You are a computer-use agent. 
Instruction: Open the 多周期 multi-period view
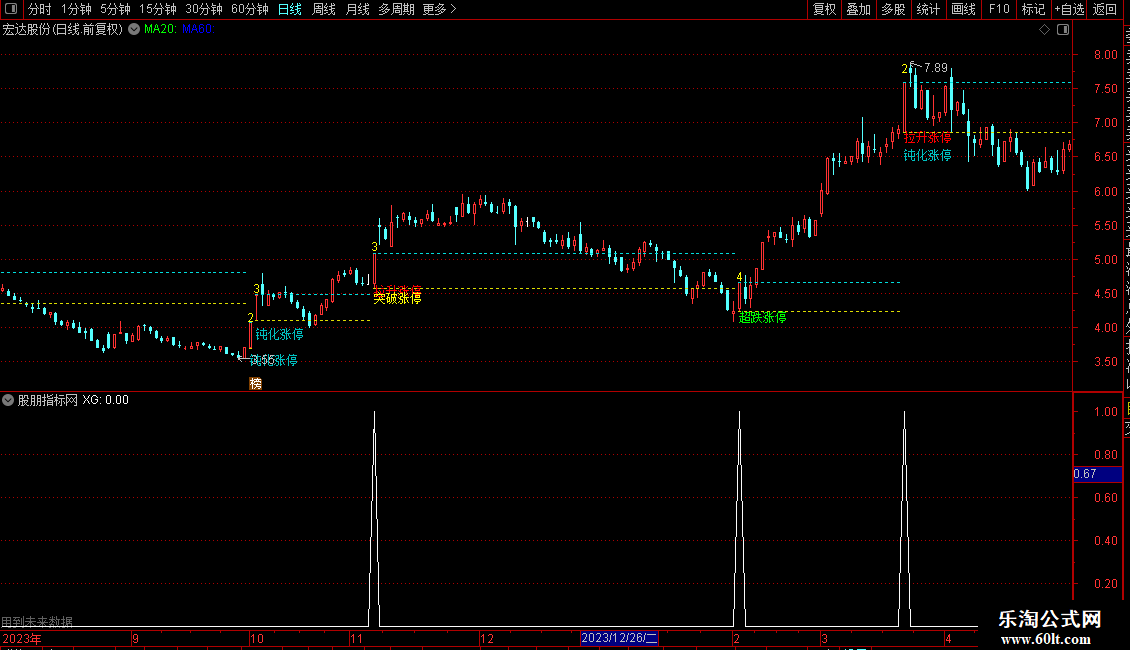396,9
